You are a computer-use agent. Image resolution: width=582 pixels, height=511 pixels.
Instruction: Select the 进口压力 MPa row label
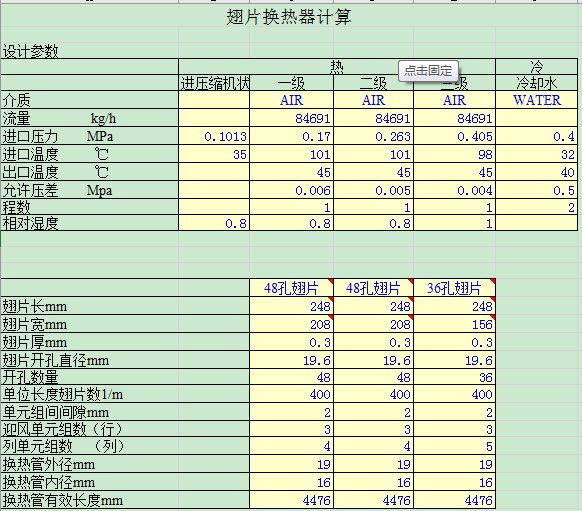(89, 136)
